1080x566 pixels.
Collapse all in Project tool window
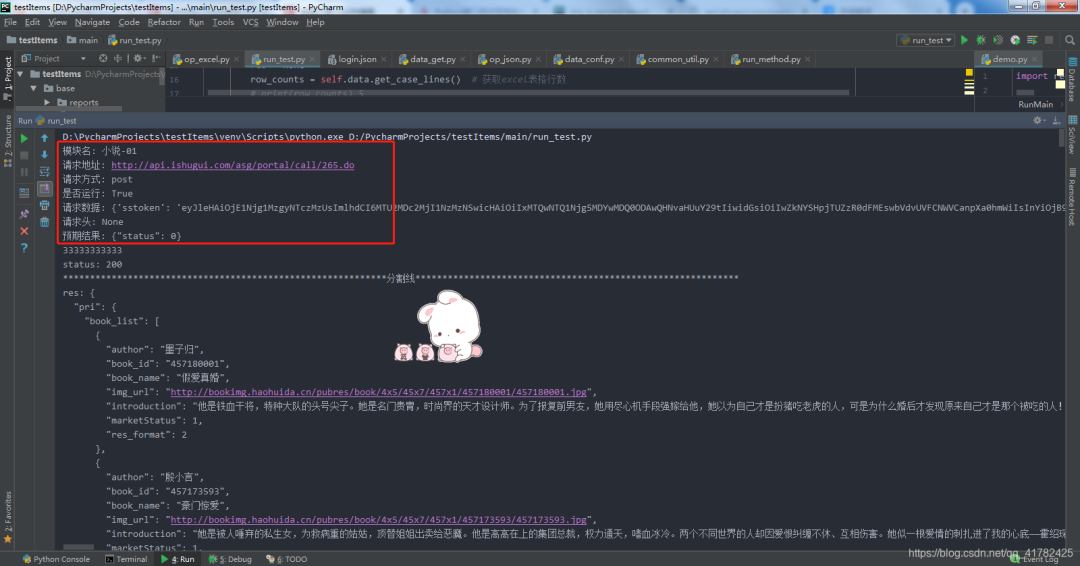pyautogui.click(x=118, y=59)
